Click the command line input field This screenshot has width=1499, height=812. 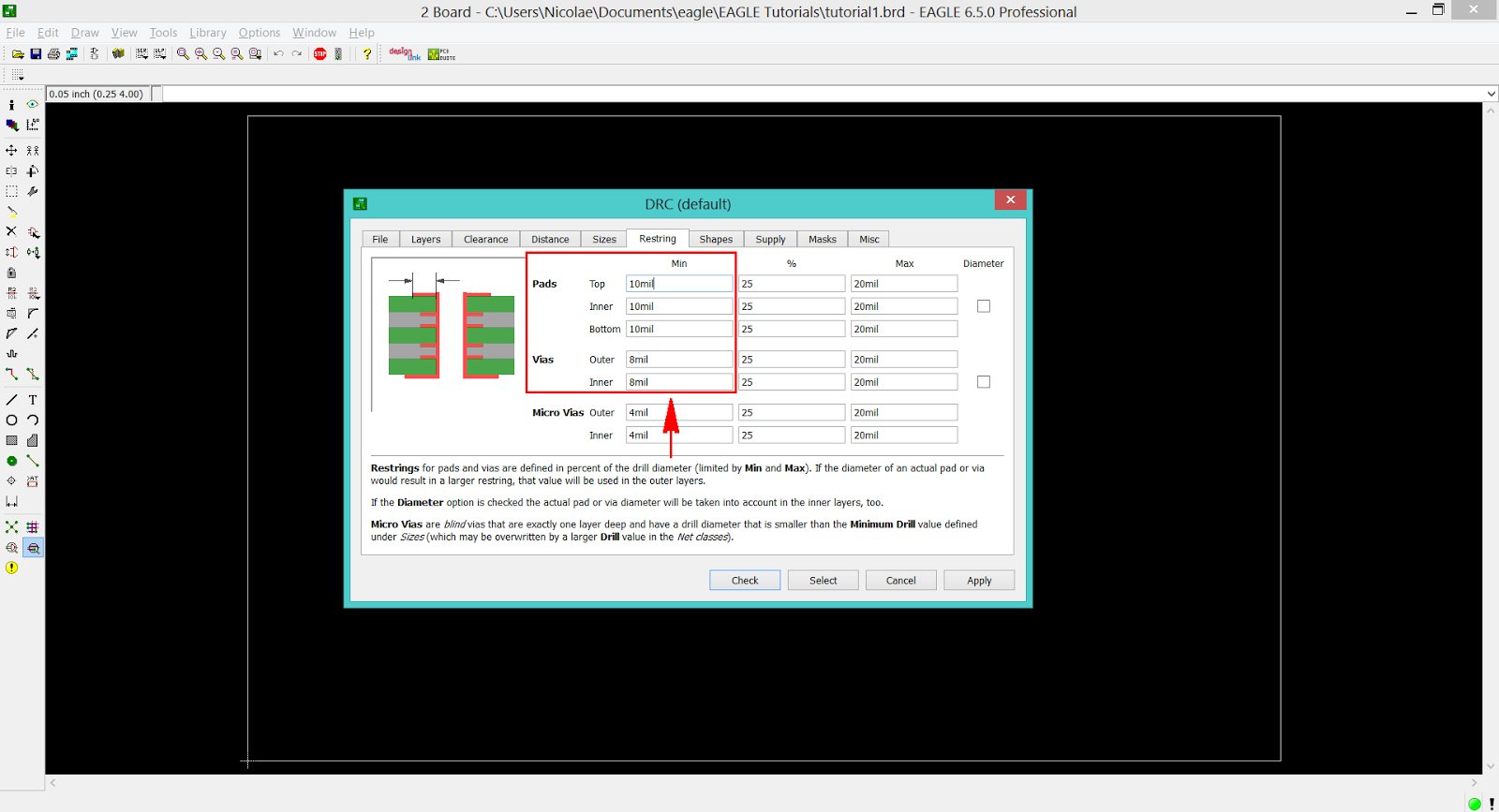pyautogui.click(x=824, y=94)
